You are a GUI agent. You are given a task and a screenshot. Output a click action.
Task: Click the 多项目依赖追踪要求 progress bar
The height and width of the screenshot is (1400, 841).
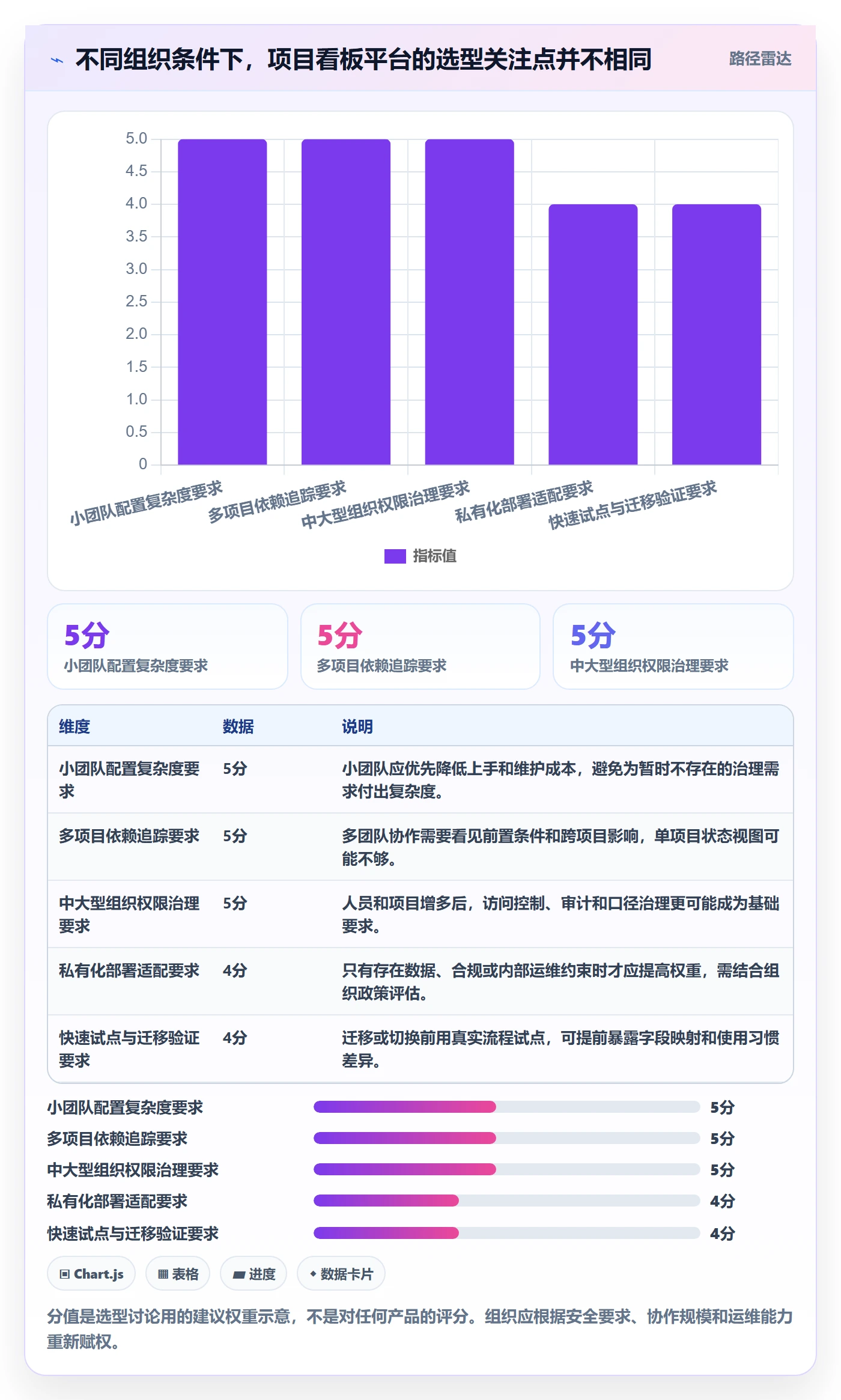(x=507, y=1138)
